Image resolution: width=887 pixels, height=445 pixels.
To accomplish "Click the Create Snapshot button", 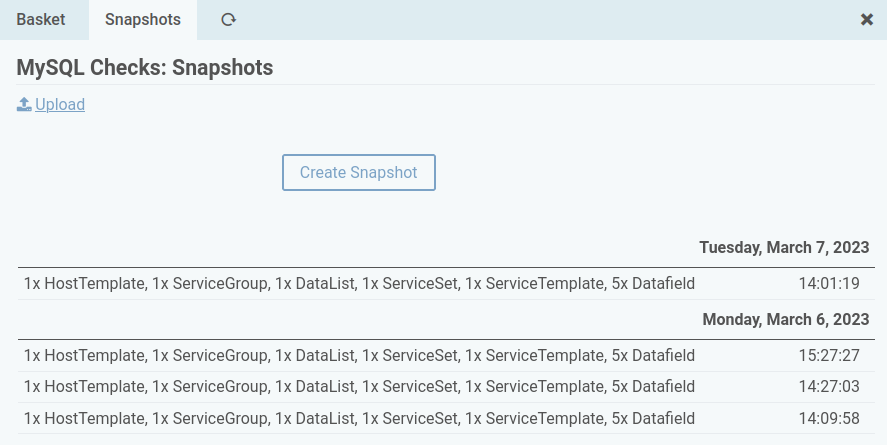I will [x=359, y=172].
